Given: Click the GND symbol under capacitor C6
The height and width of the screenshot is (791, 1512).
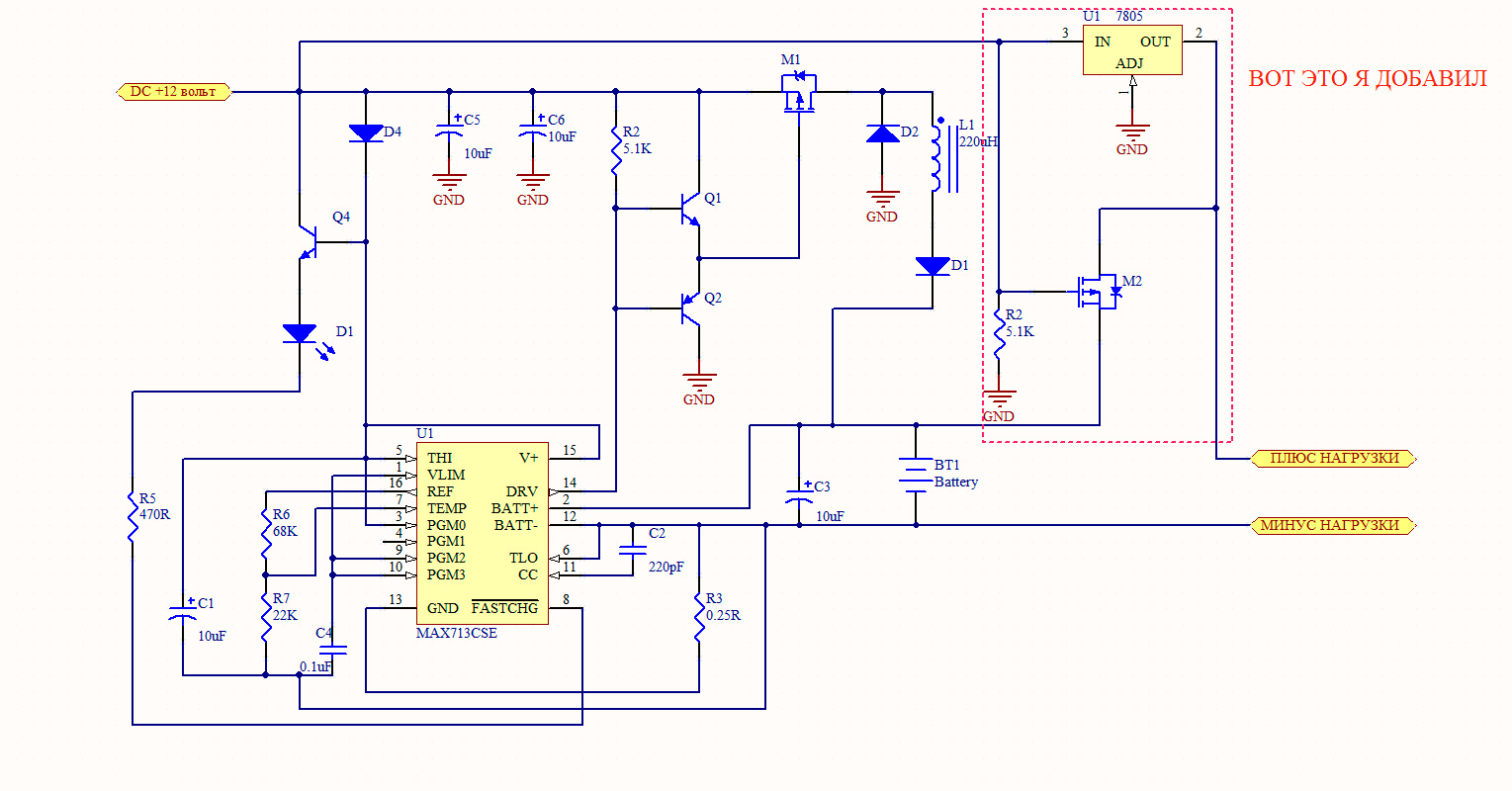Looking at the screenshot, I should click(x=533, y=190).
